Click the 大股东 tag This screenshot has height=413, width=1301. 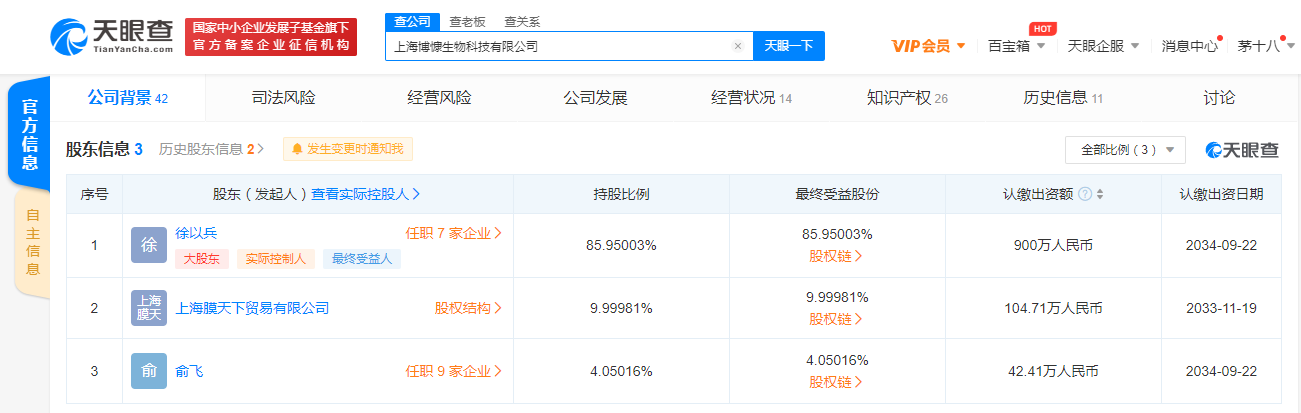[202, 259]
